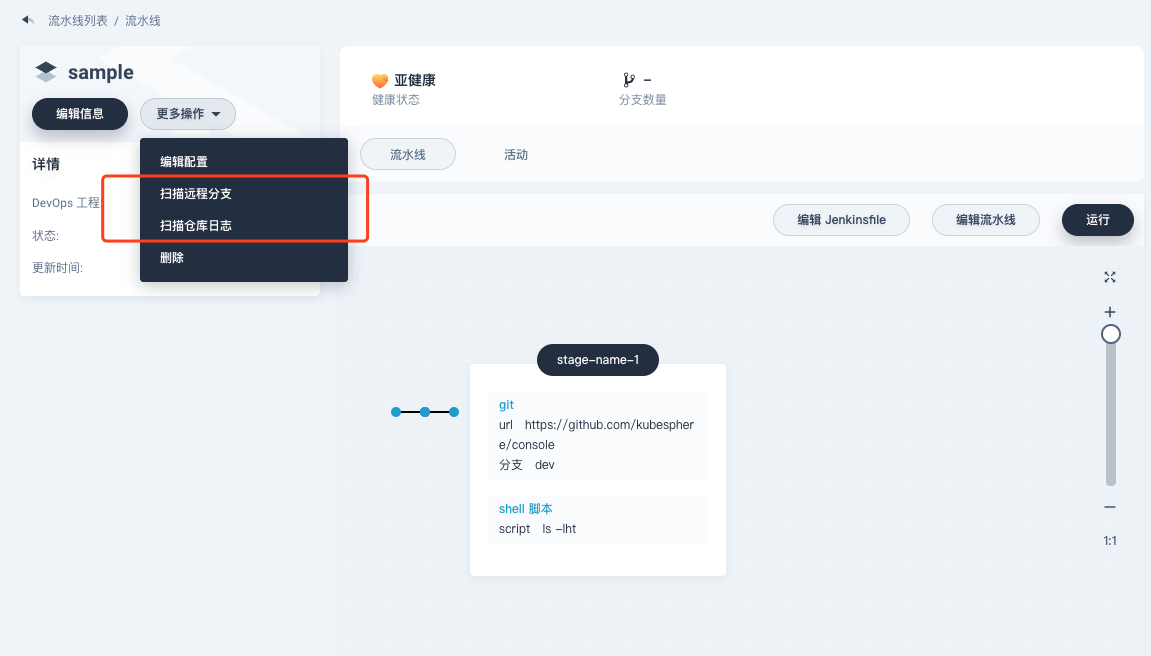Click the DevOps 工程 label

pyautogui.click(x=65, y=203)
